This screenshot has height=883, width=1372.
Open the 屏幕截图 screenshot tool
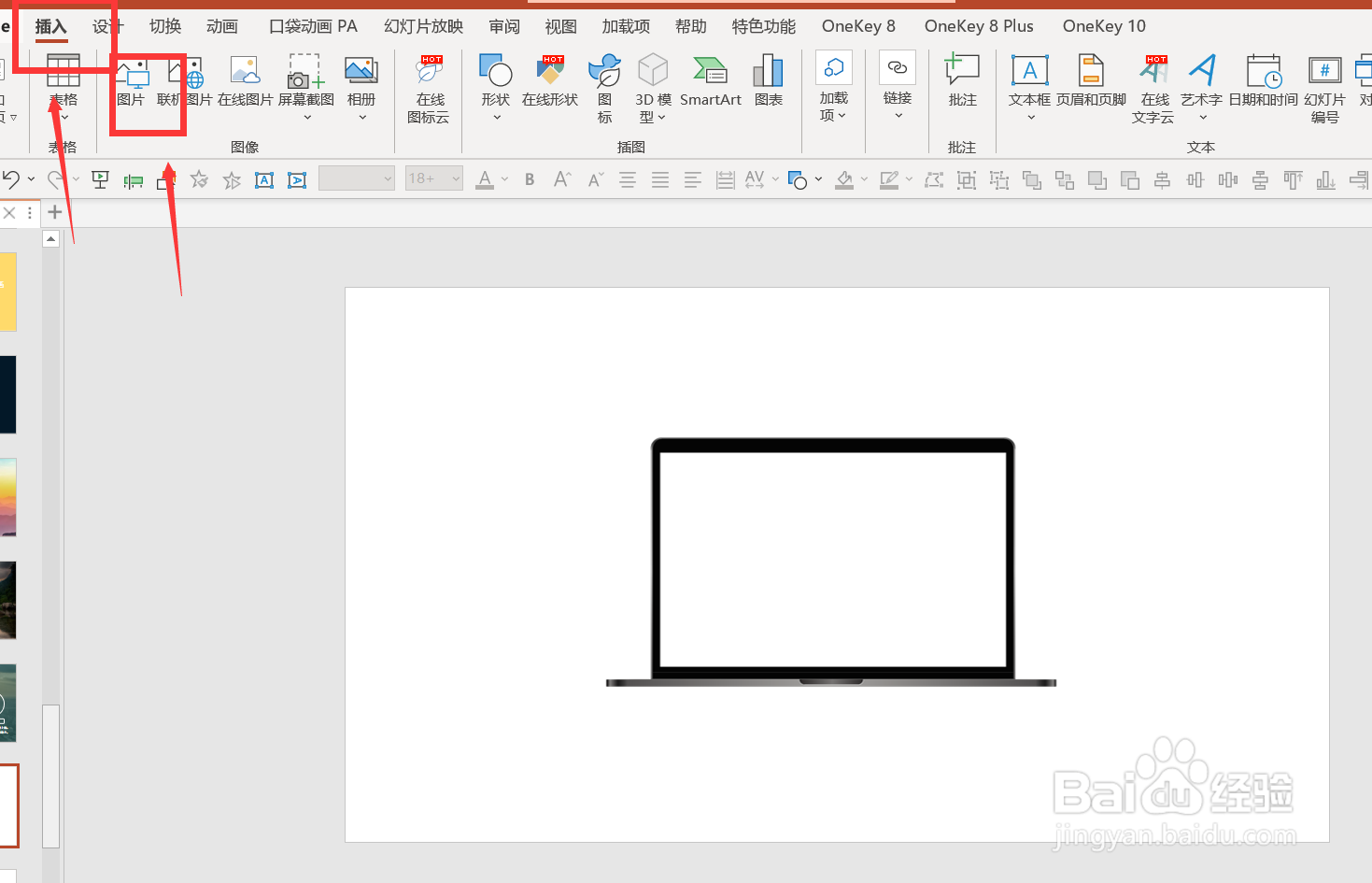click(306, 88)
